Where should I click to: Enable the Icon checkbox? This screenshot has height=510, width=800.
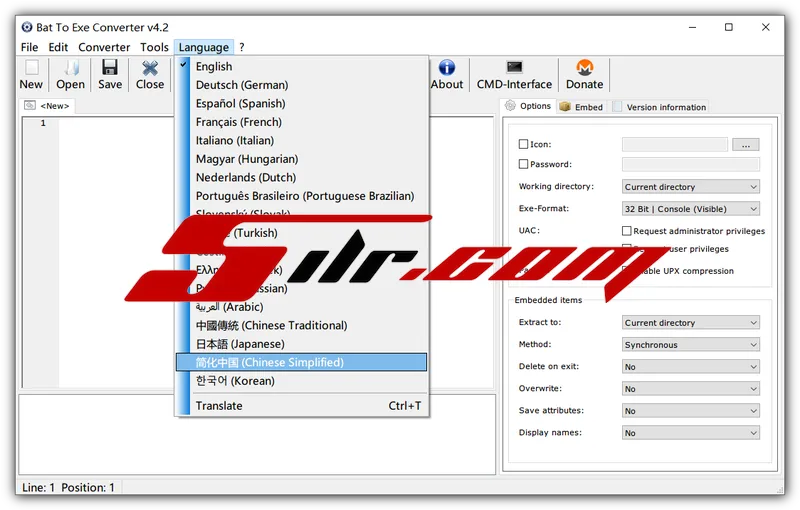point(523,144)
